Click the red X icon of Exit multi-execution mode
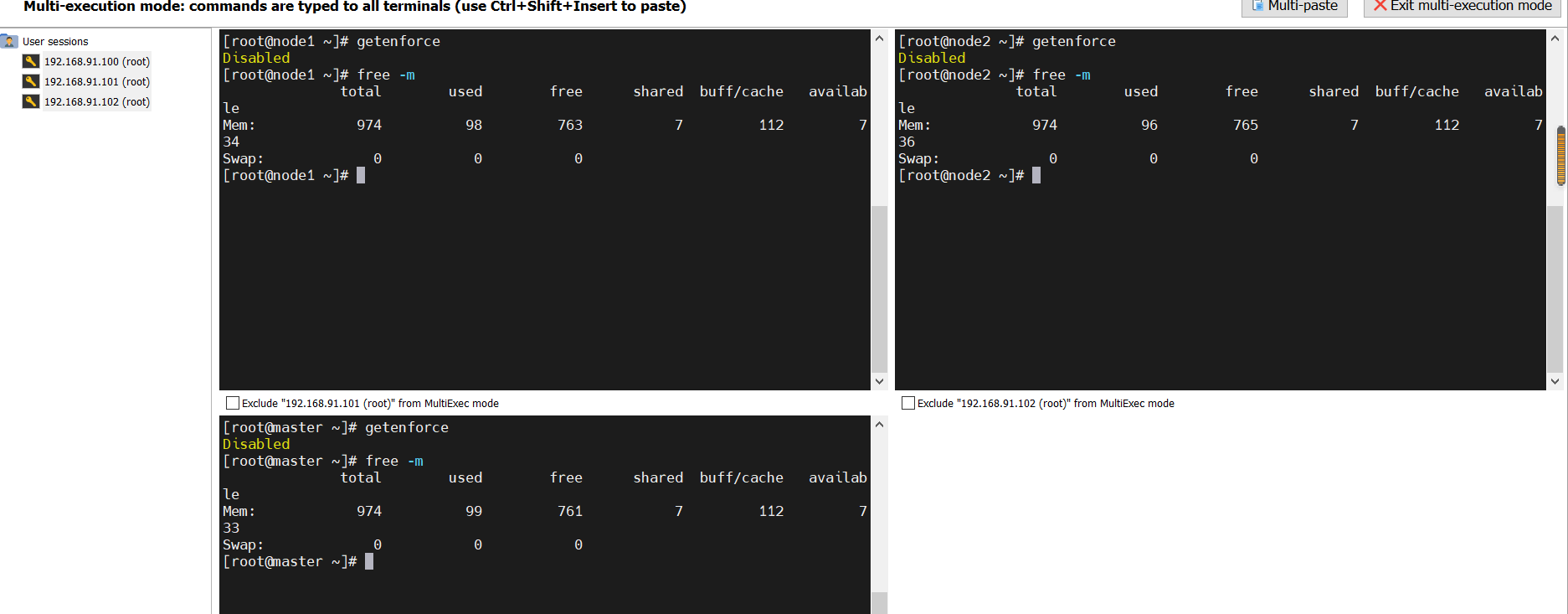The image size is (1568, 614). point(1380,6)
